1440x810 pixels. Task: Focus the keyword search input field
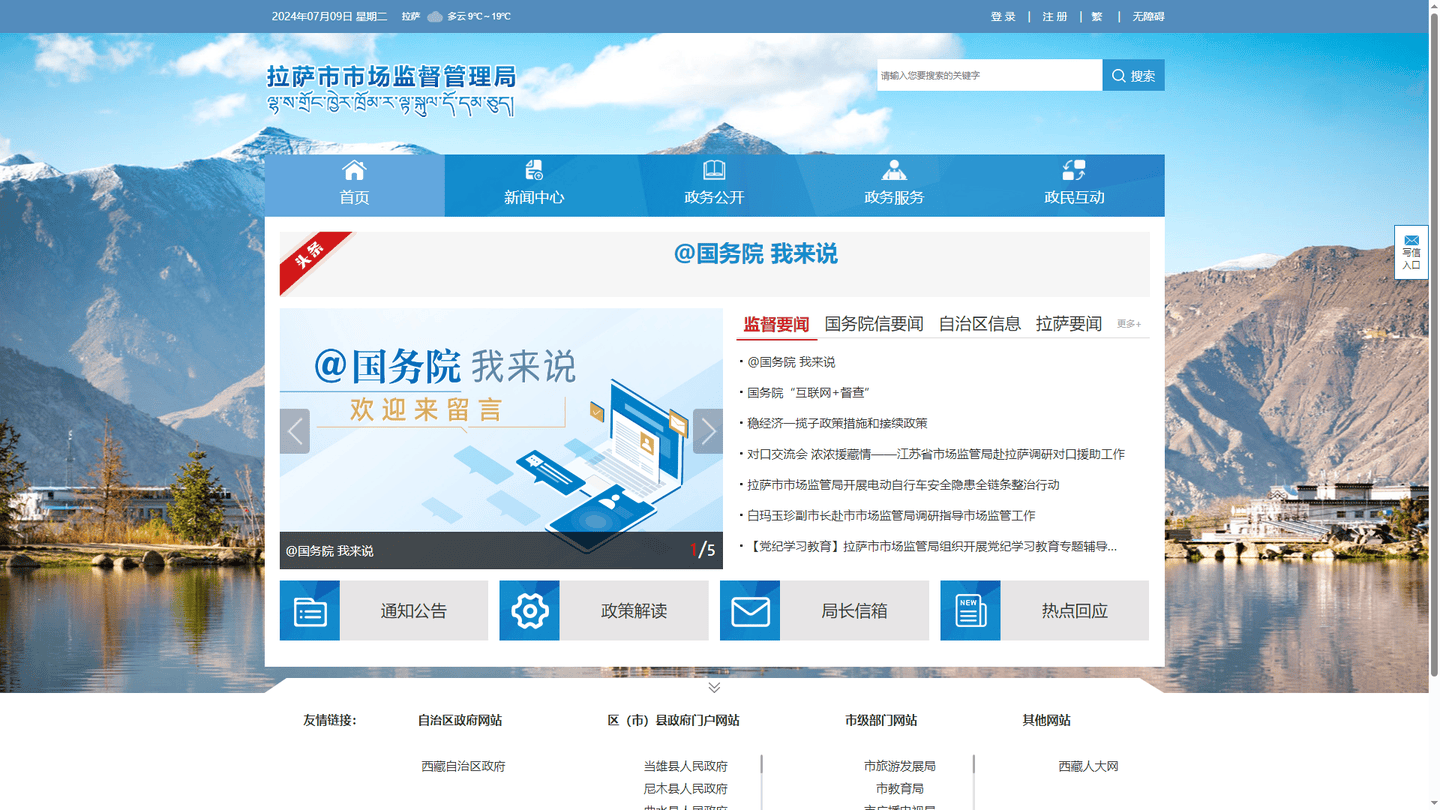tap(990, 76)
